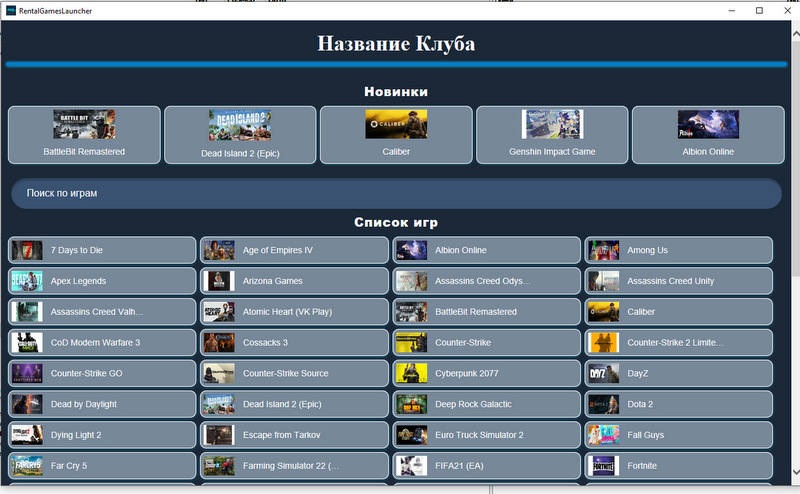Select Euro Truck Simulator 2 in list

[487, 435]
